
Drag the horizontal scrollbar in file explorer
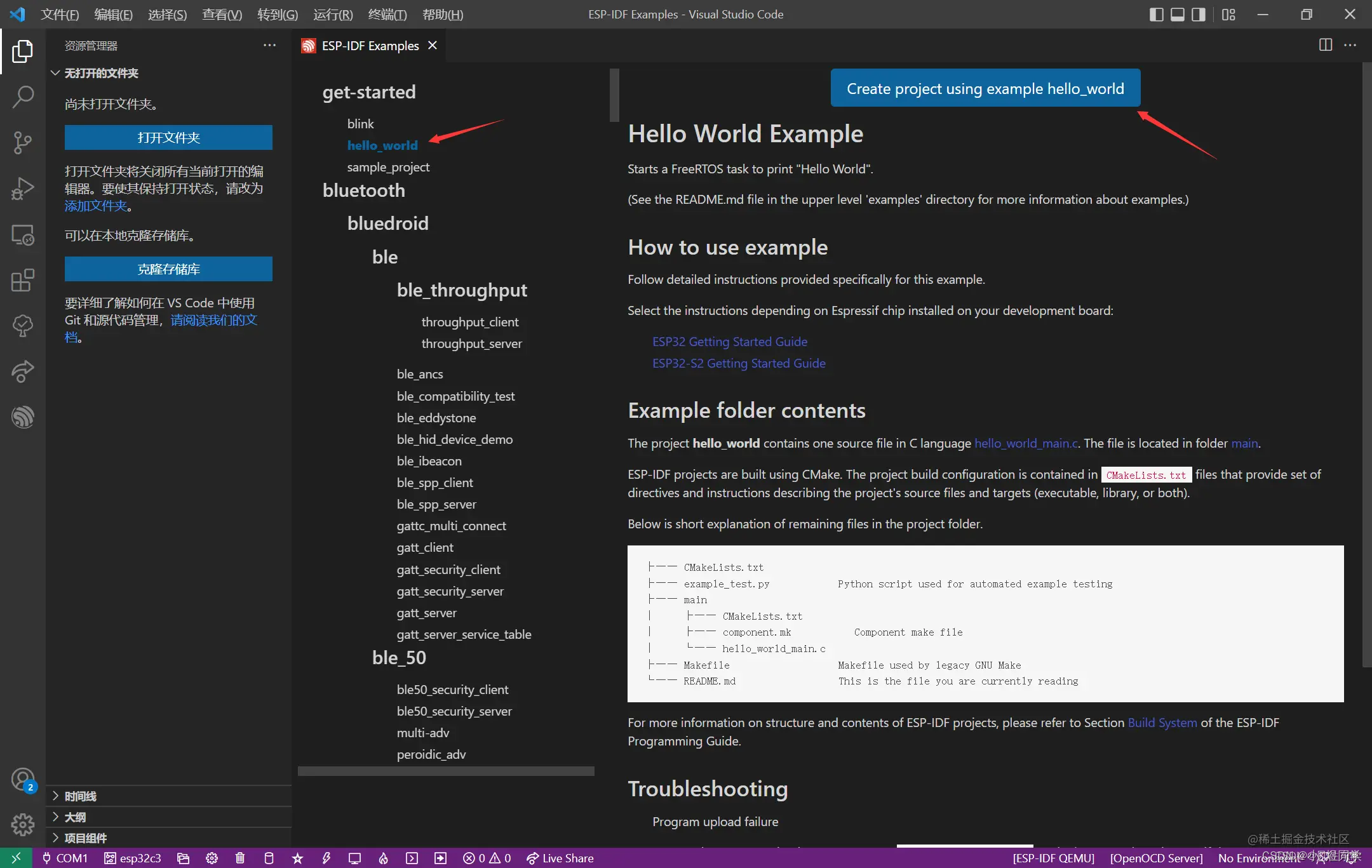pyautogui.click(x=446, y=771)
